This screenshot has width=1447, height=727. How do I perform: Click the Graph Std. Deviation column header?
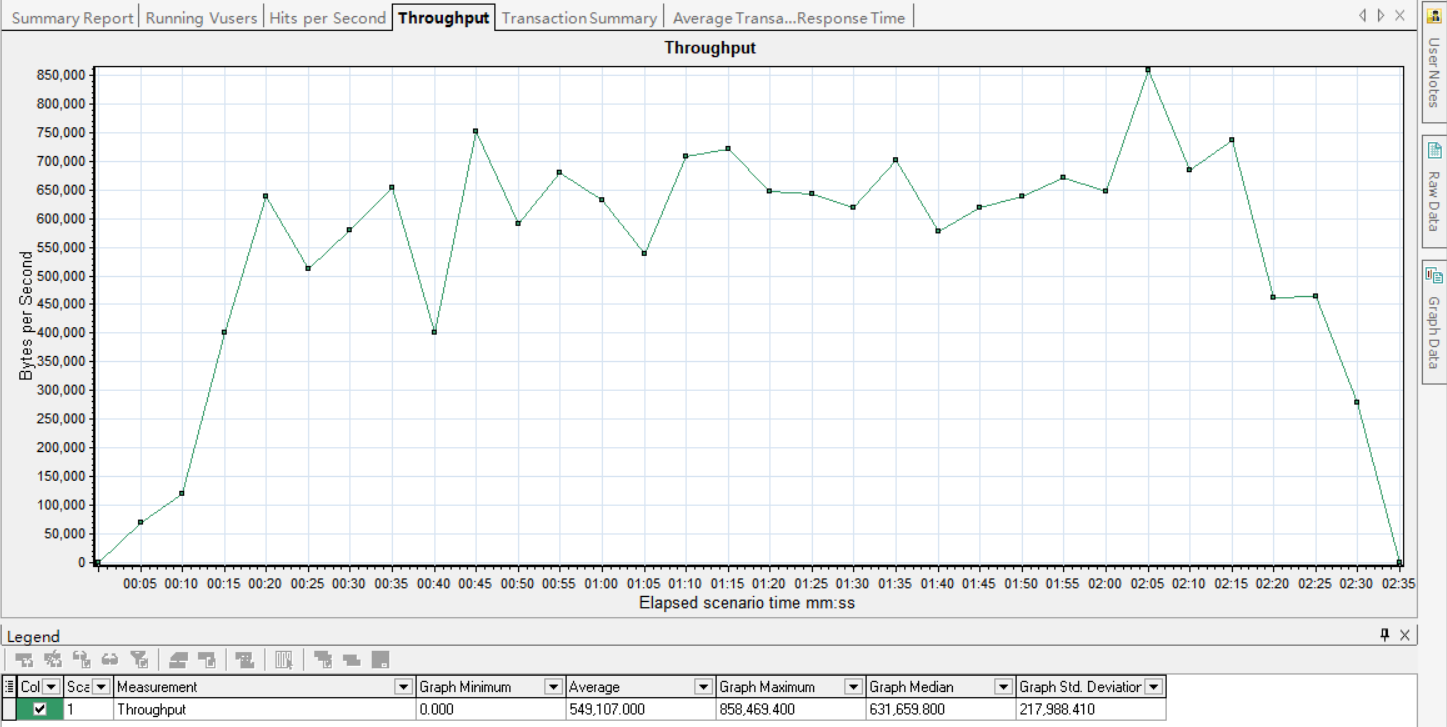point(1090,687)
